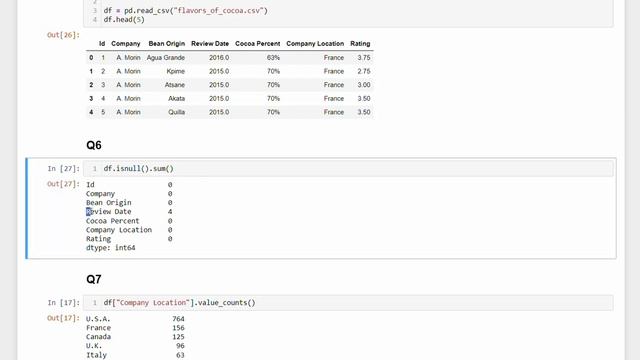Click the Company column header
Screen dimensions: 640x360
click(x=126, y=44)
